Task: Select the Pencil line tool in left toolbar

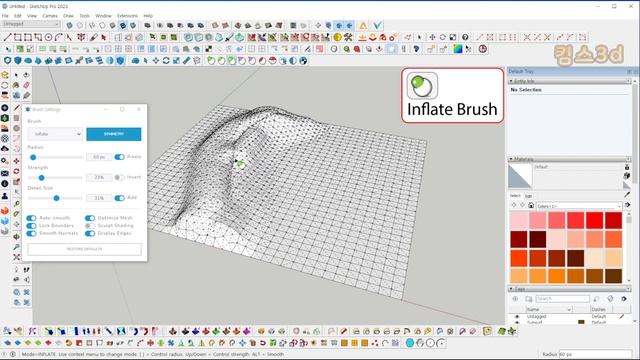Action: pyautogui.click(x=16, y=108)
